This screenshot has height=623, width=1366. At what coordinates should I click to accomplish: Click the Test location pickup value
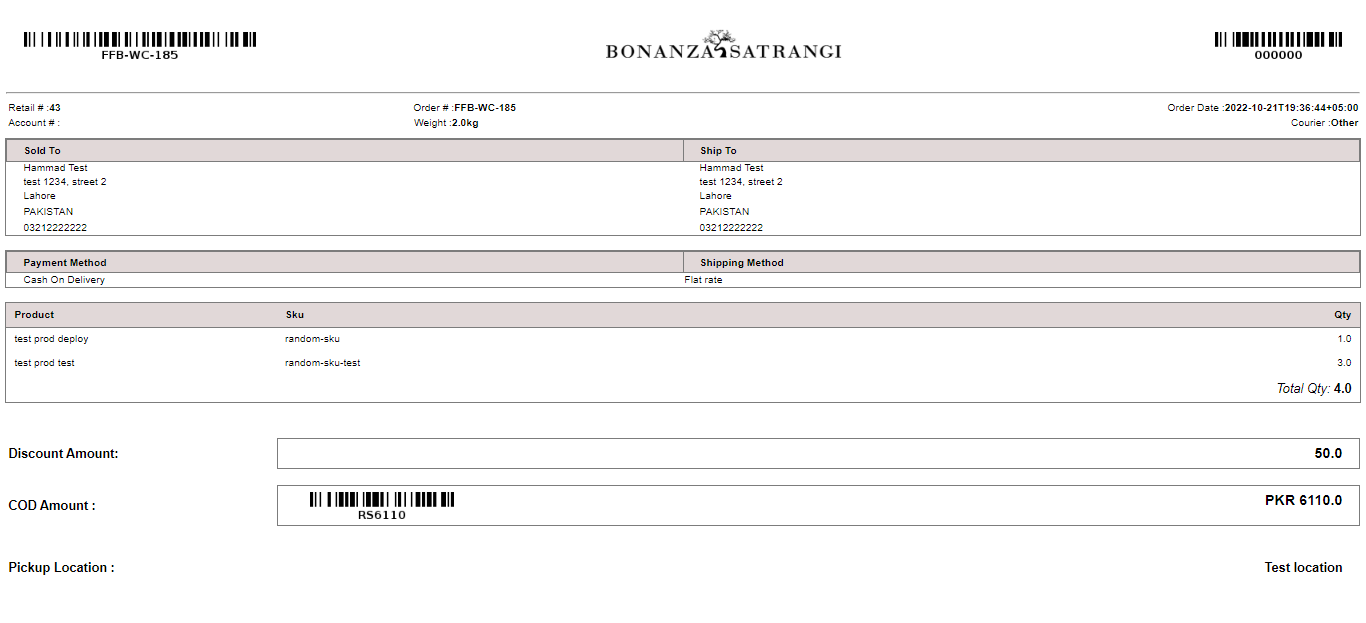pyautogui.click(x=1303, y=568)
